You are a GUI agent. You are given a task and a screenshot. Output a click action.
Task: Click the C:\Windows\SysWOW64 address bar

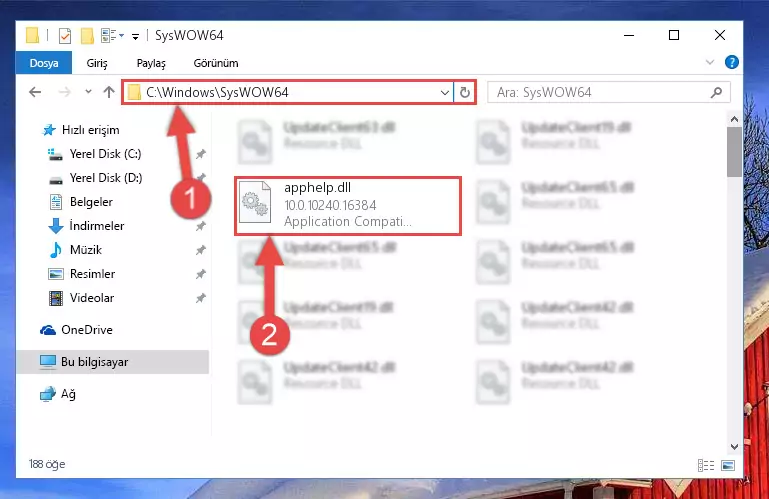point(288,92)
